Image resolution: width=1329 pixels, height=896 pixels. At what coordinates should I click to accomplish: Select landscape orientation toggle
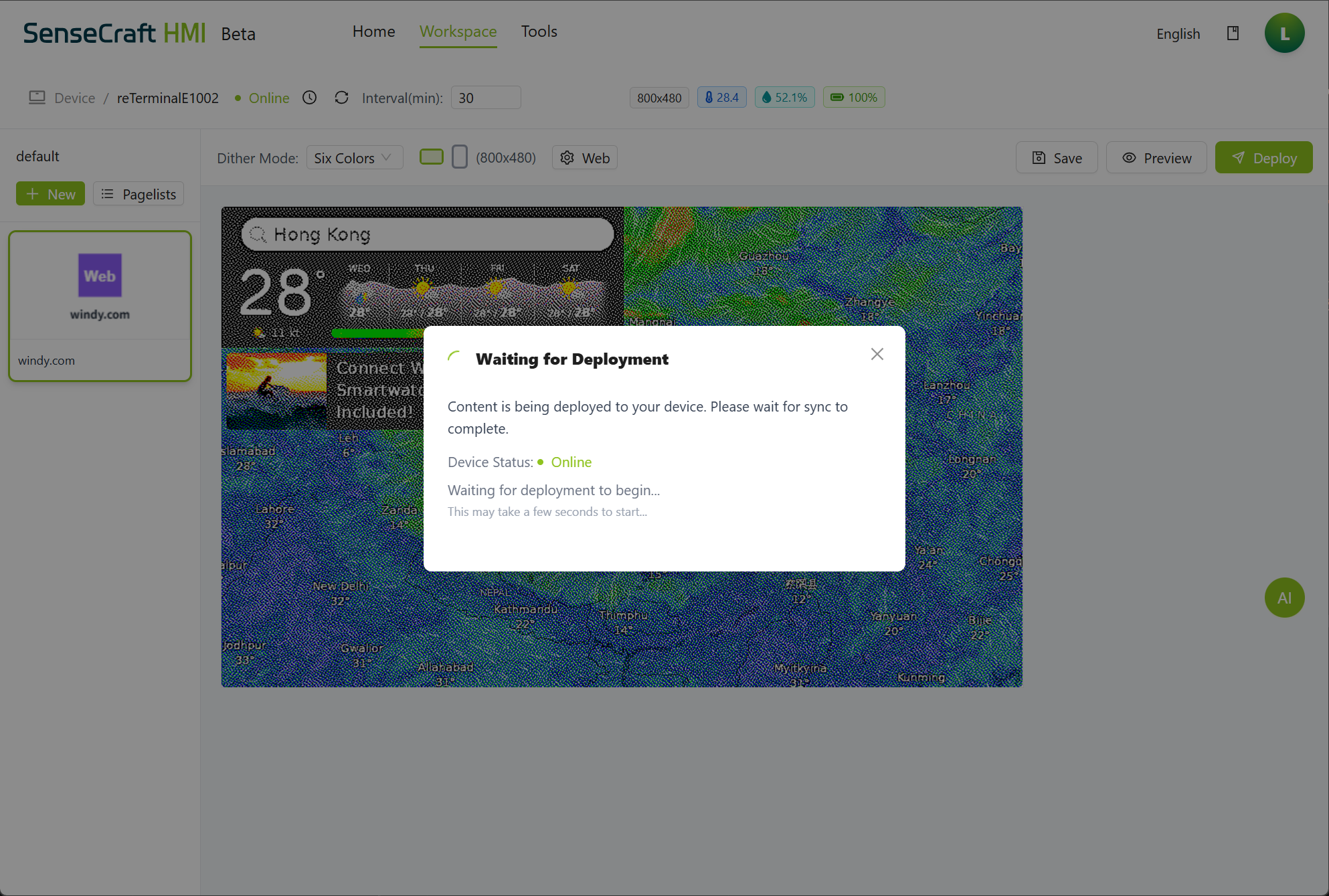coord(431,157)
